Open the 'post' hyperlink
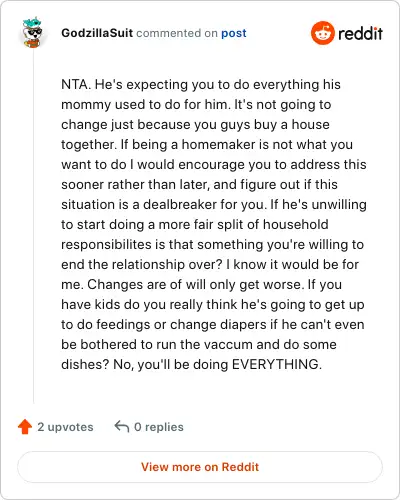This screenshot has width=400, height=500. pyautogui.click(x=234, y=33)
